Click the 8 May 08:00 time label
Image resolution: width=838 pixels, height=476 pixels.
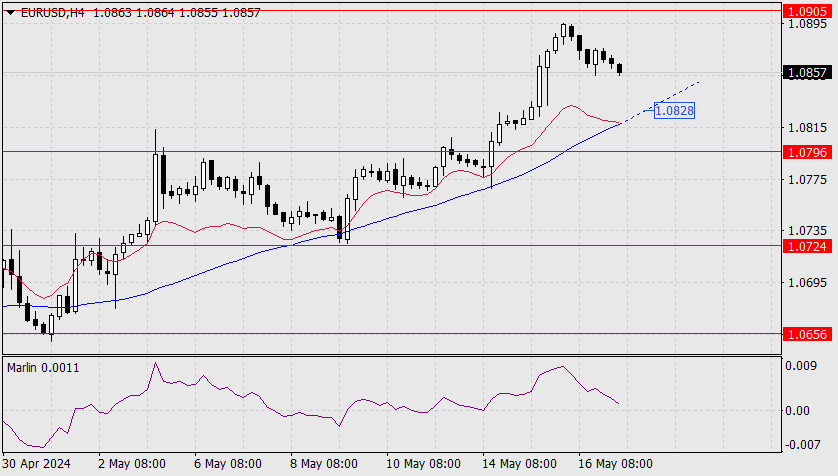tap(324, 464)
